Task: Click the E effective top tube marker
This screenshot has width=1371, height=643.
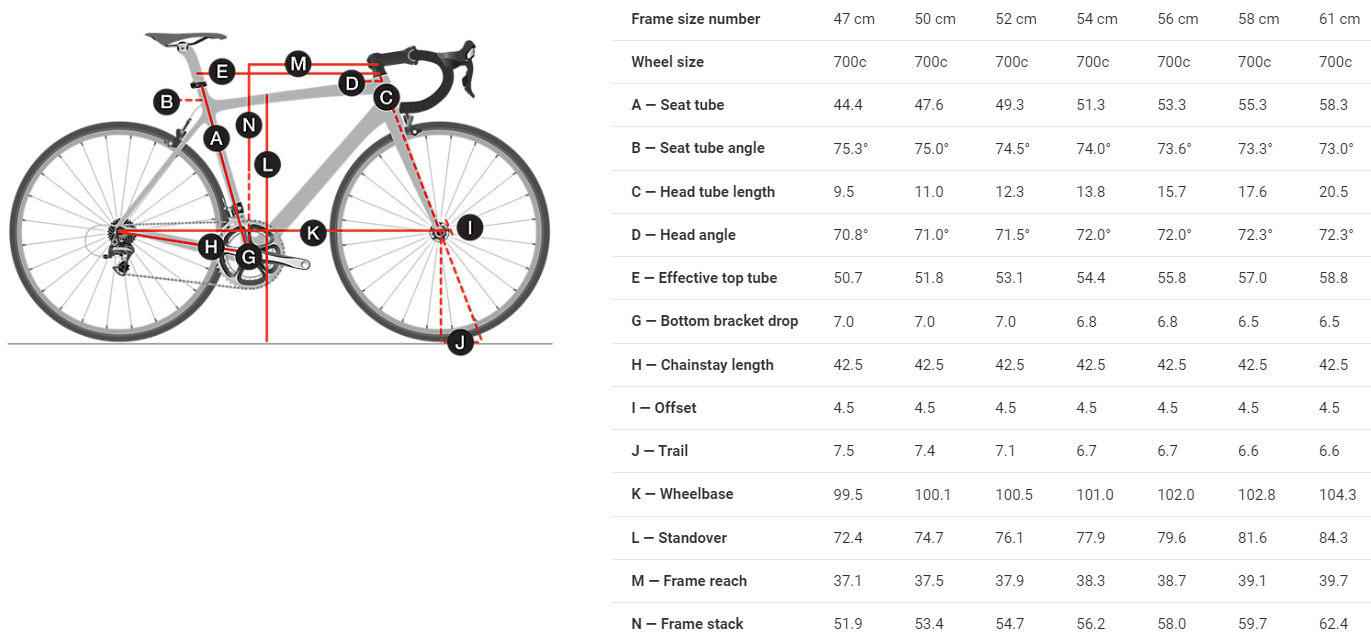Action: click(222, 71)
